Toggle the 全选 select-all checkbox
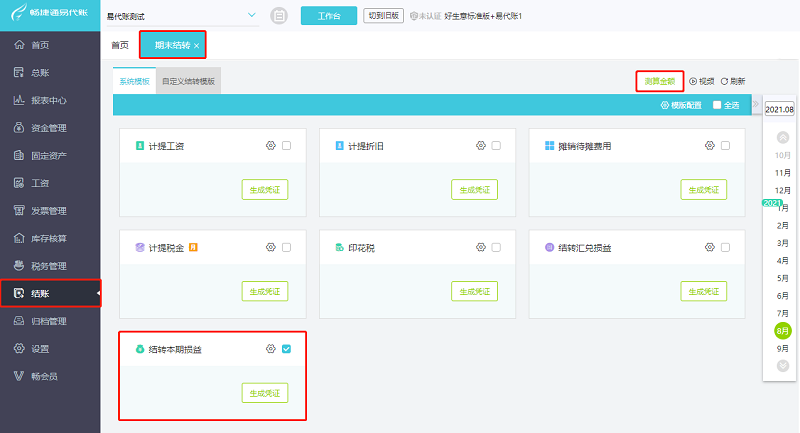 [x=717, y=105]
